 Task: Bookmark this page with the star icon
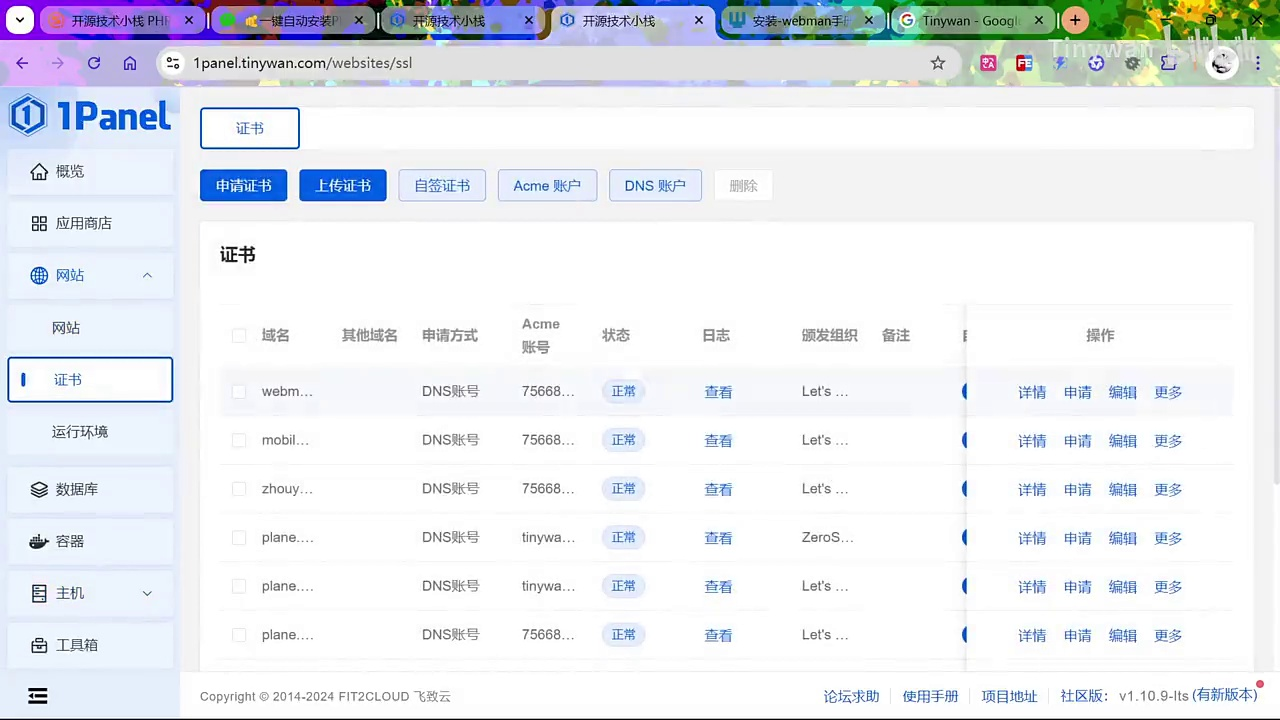coord(938,63)
